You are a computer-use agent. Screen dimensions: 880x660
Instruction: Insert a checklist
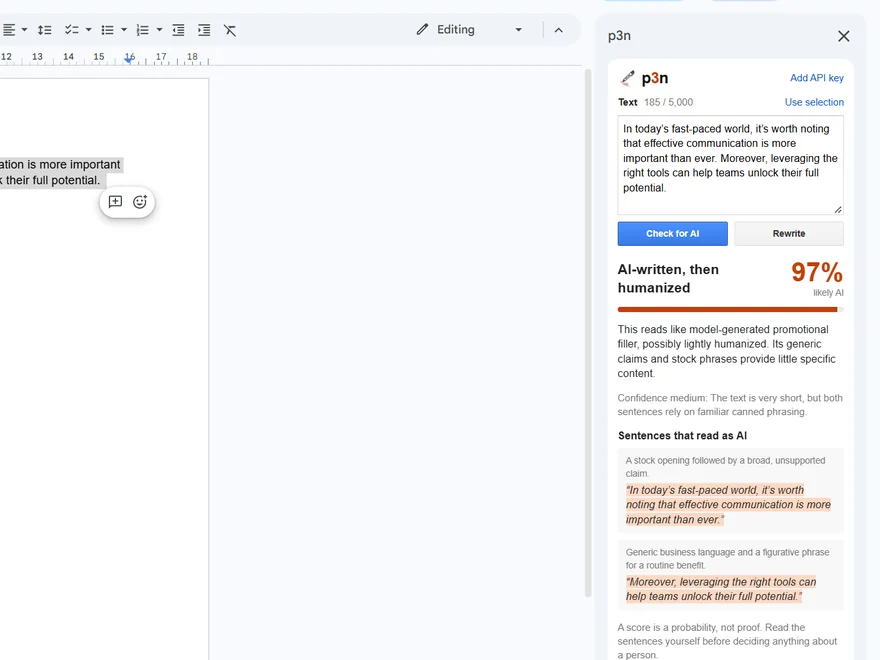[x=71, y=30]
